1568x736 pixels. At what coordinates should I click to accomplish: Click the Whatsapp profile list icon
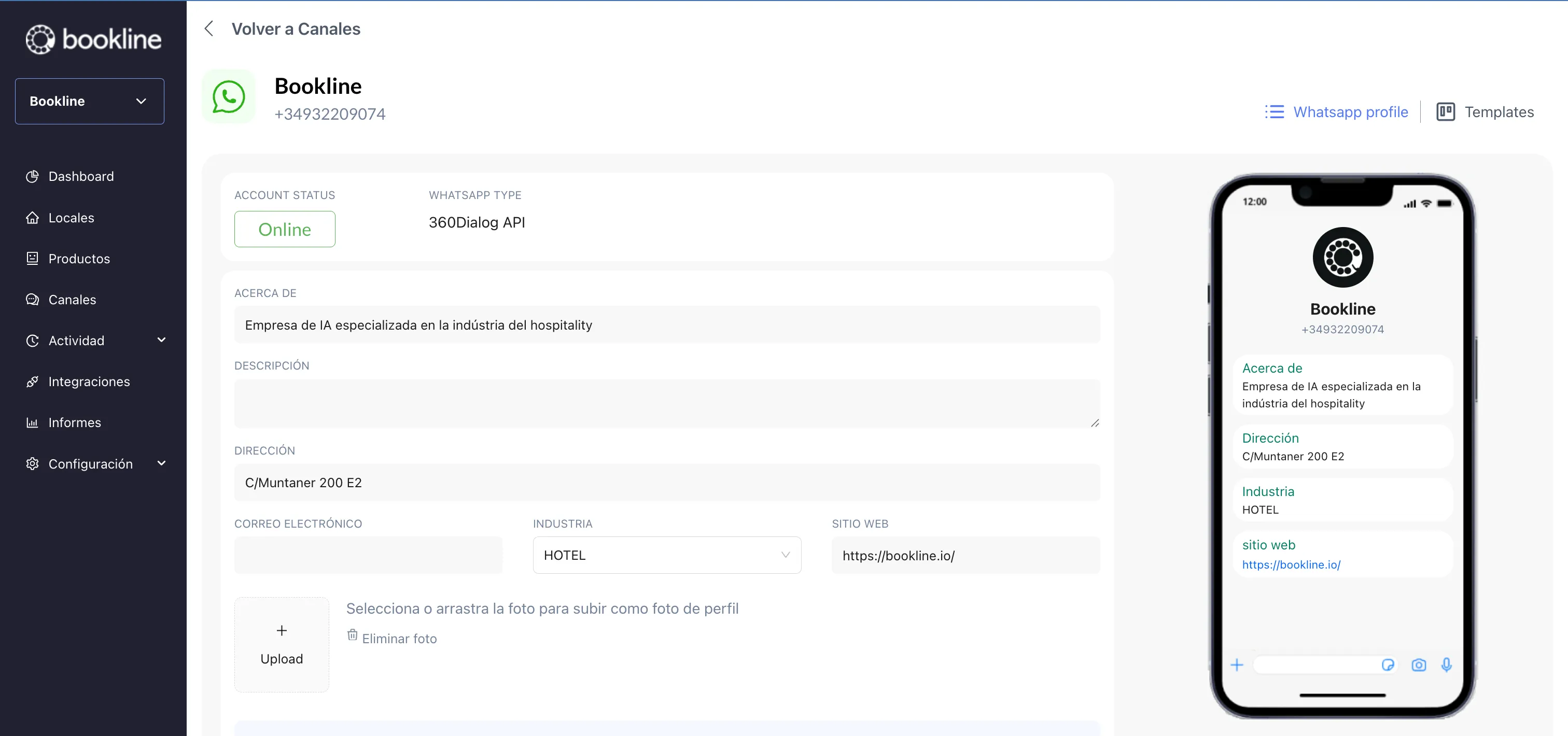coord(1275,112)
